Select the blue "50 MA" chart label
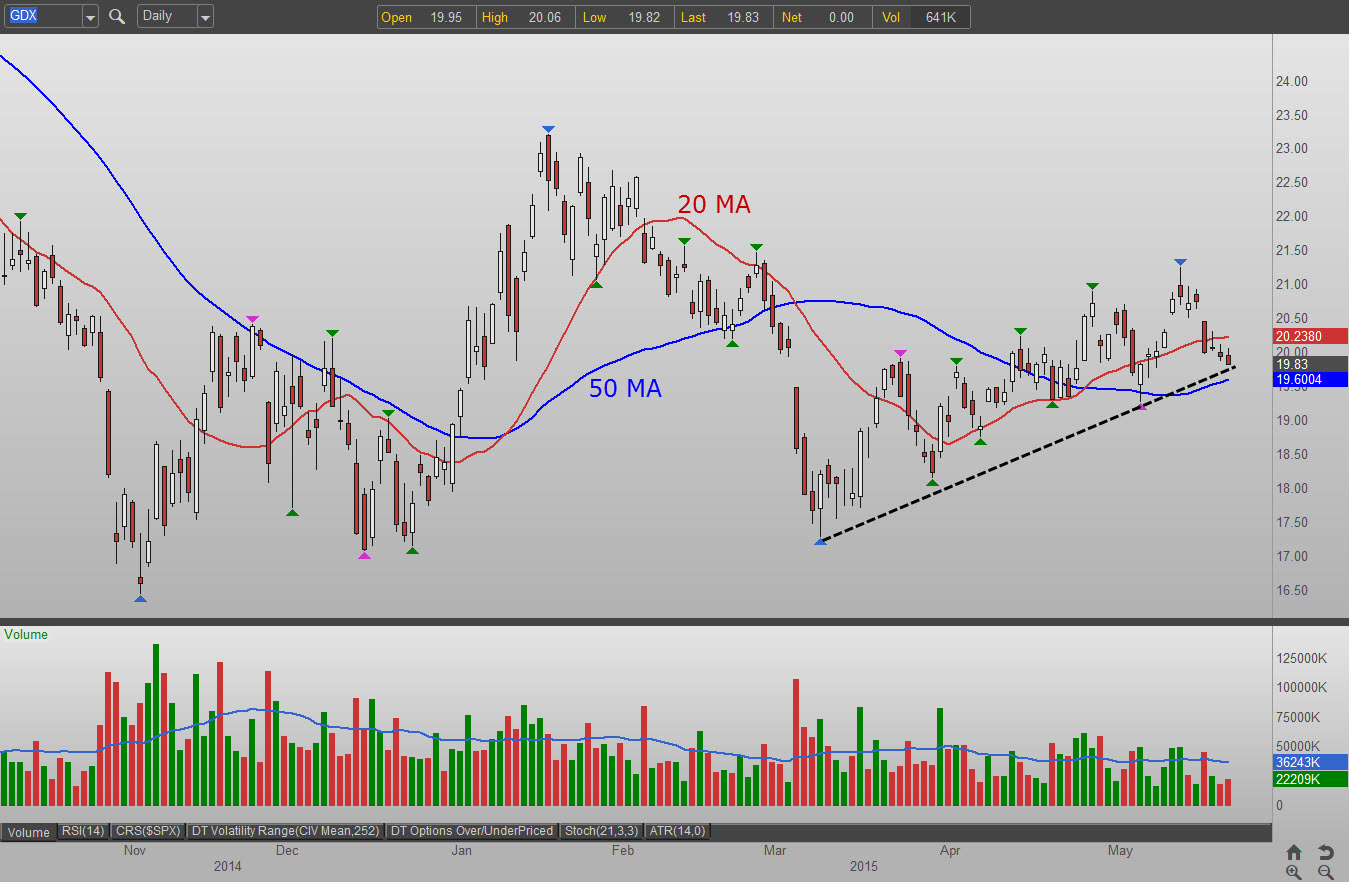 pyautogui.click(x=625, y=388)
